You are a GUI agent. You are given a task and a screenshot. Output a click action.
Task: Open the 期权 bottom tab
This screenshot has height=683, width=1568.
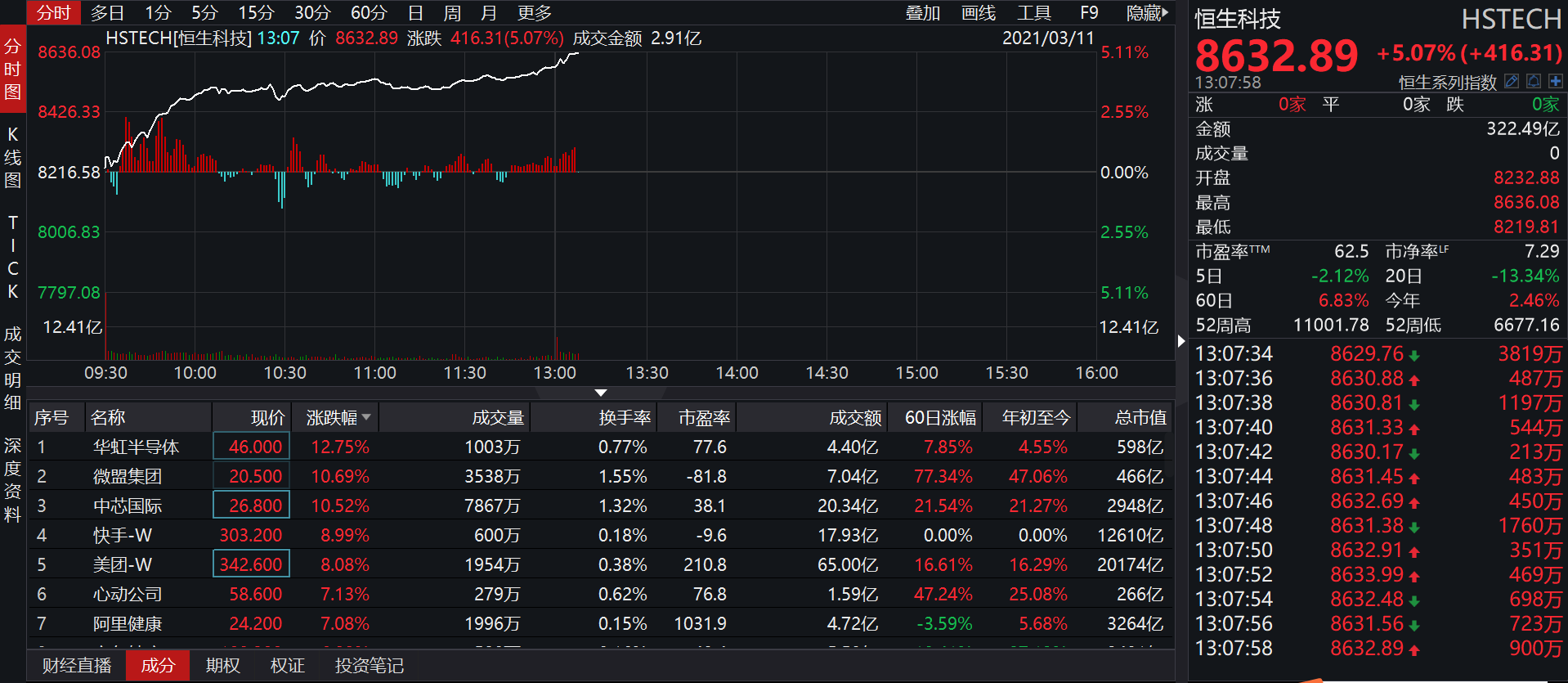coord(222,666)
